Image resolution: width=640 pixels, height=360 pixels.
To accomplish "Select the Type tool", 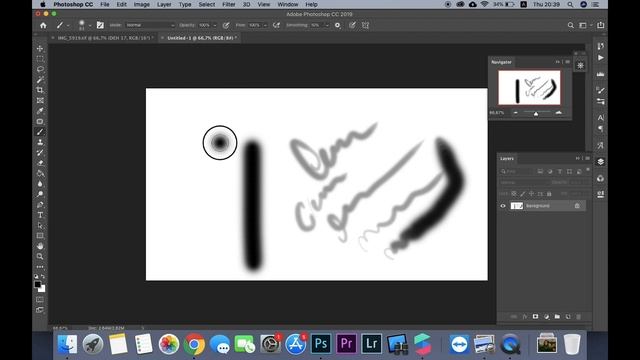I will click(40, 215).
